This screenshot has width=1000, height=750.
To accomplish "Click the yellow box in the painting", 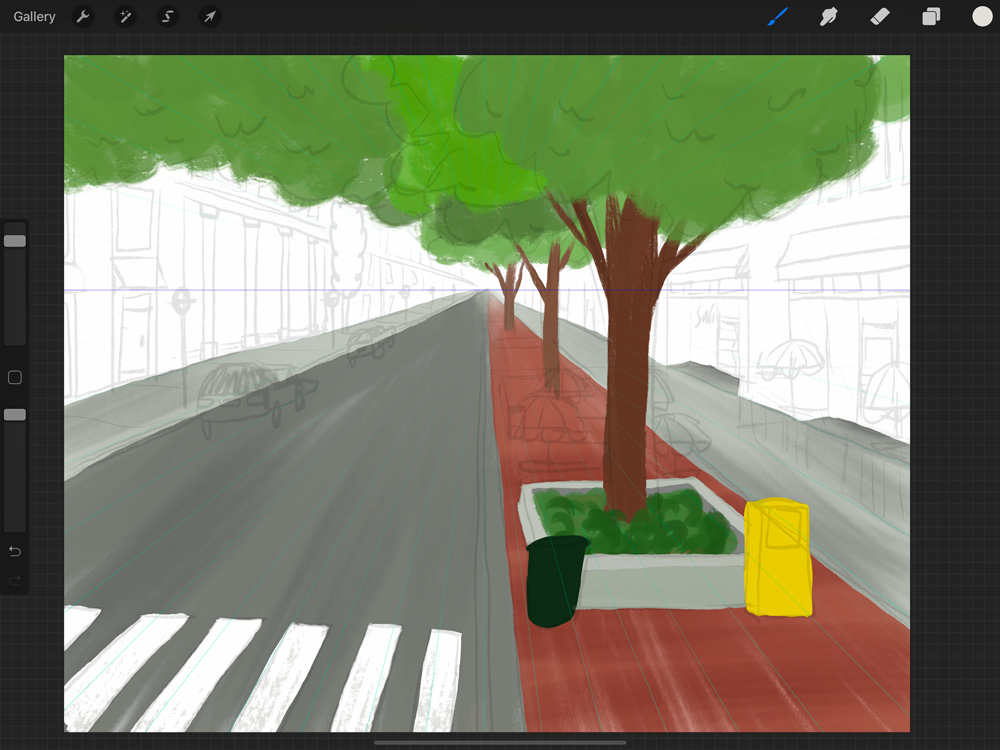I will (x=778, y=557).
